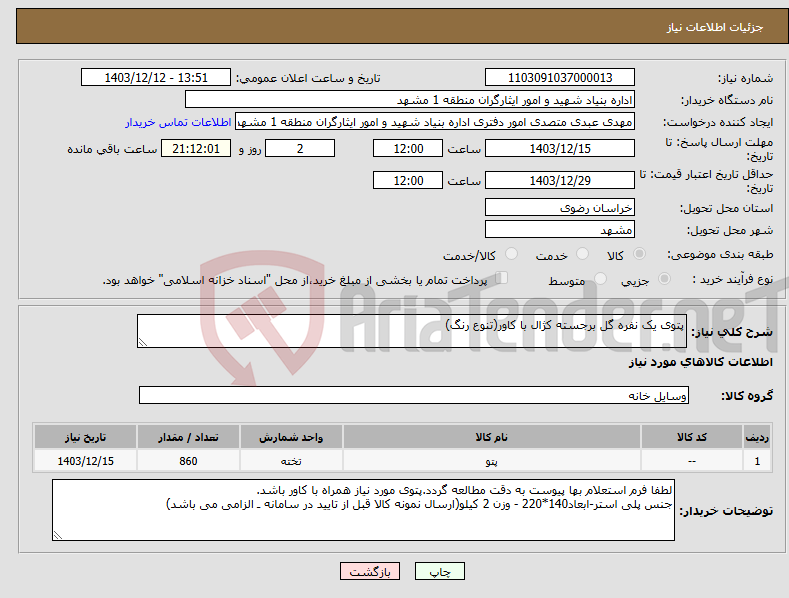Click the price validity time 12:00 field
This screenshot has width=789, height=598.
pos(408,180)
